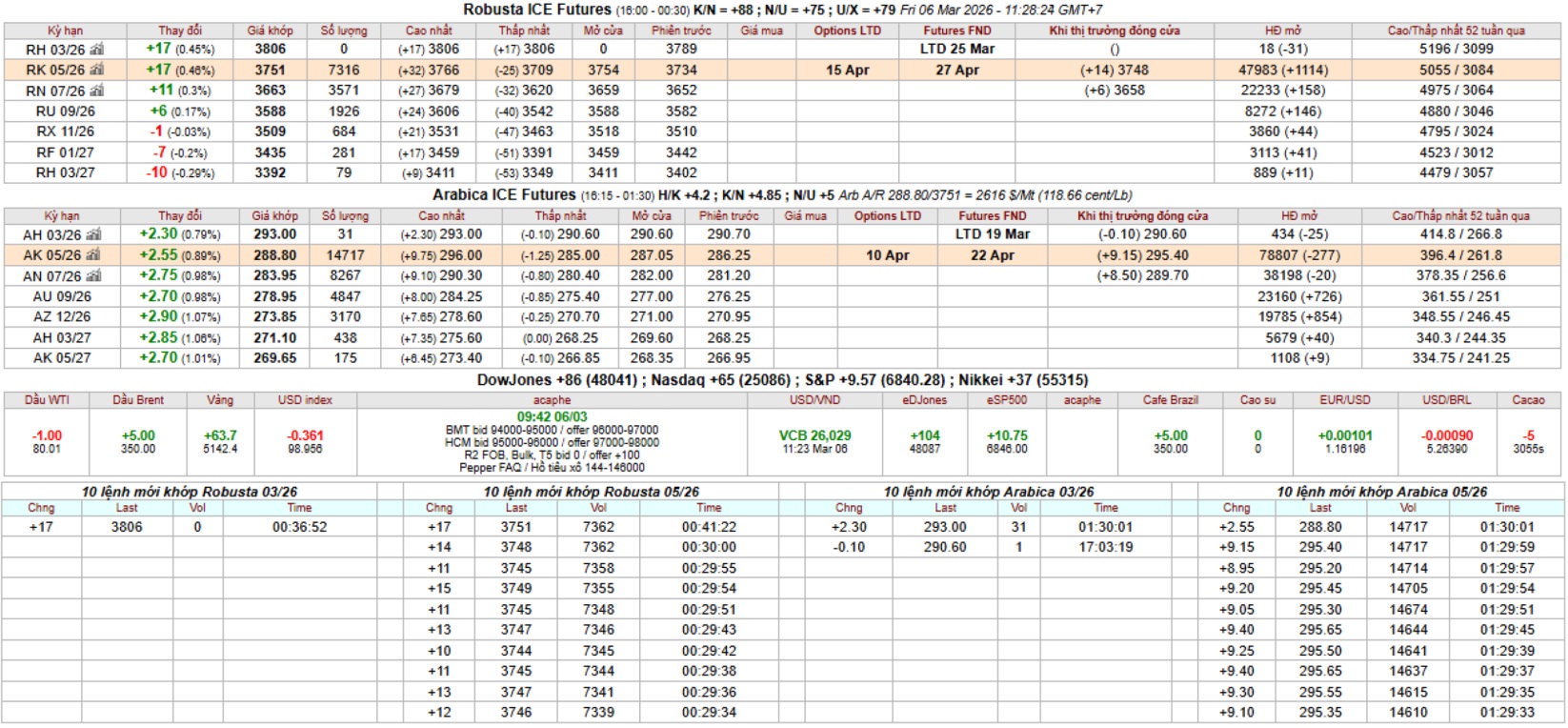
Task: Click the "Cafe Brazil" column header
Action: point(1171,400)
